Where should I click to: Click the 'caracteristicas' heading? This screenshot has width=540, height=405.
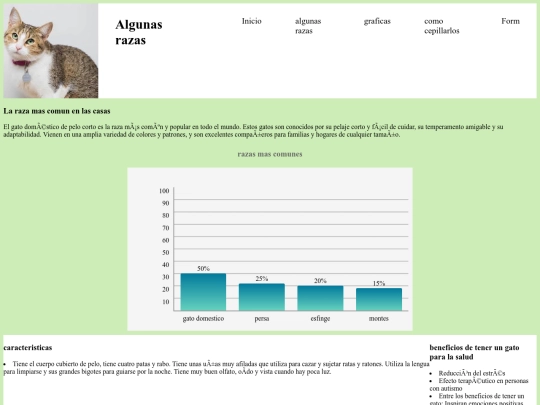(28, 347)
